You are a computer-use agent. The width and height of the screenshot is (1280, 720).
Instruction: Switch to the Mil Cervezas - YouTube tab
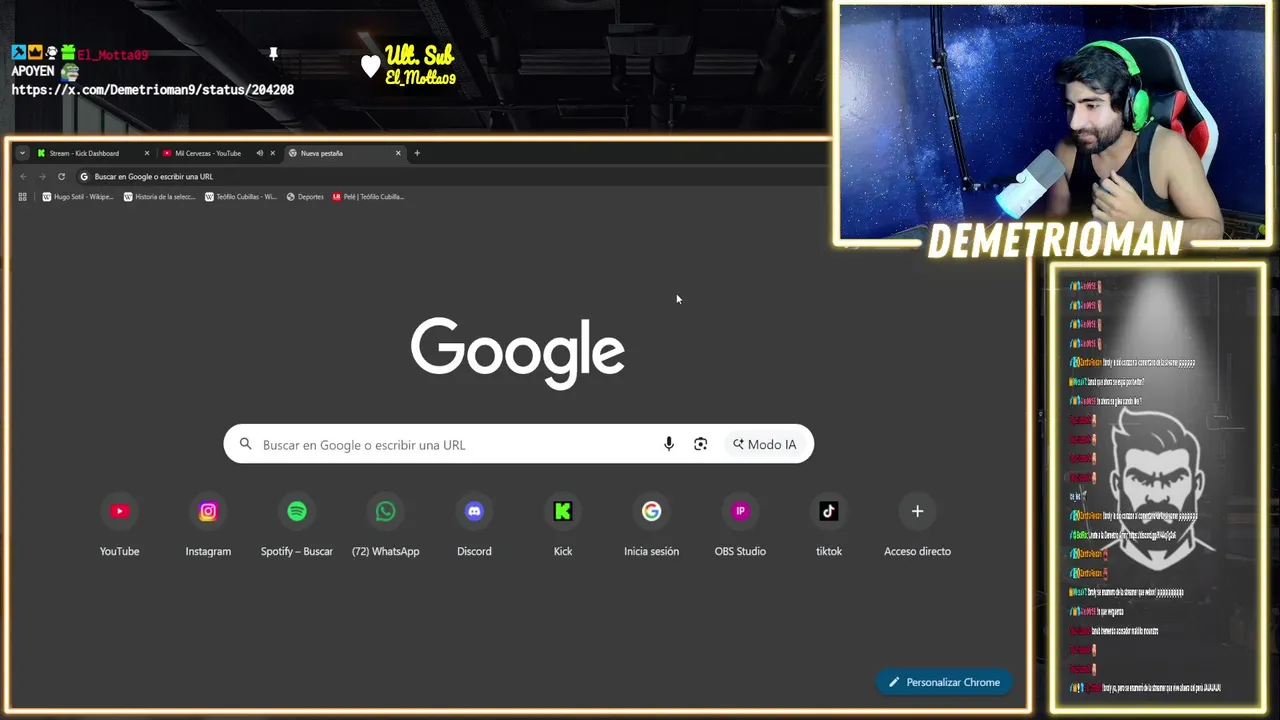point(218,153)
